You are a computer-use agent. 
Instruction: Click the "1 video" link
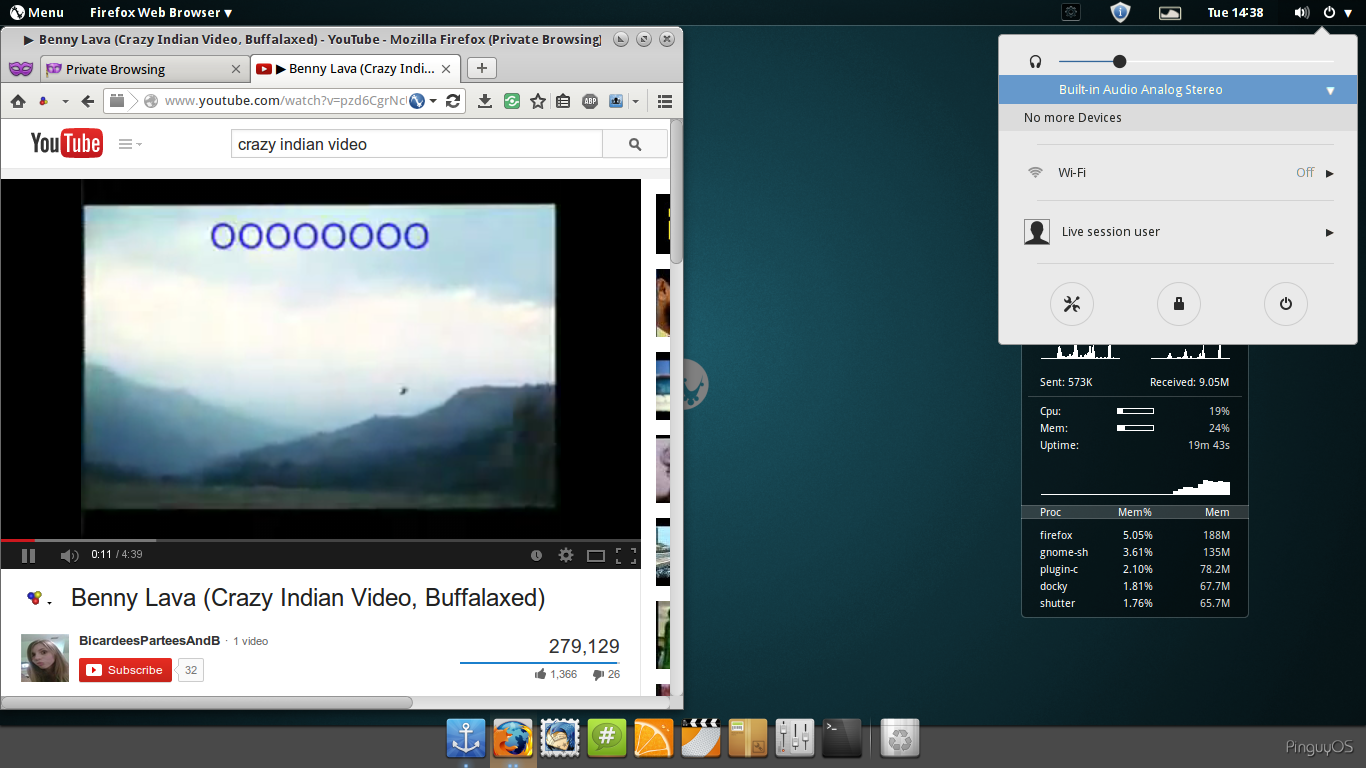[x=251, y=641]
